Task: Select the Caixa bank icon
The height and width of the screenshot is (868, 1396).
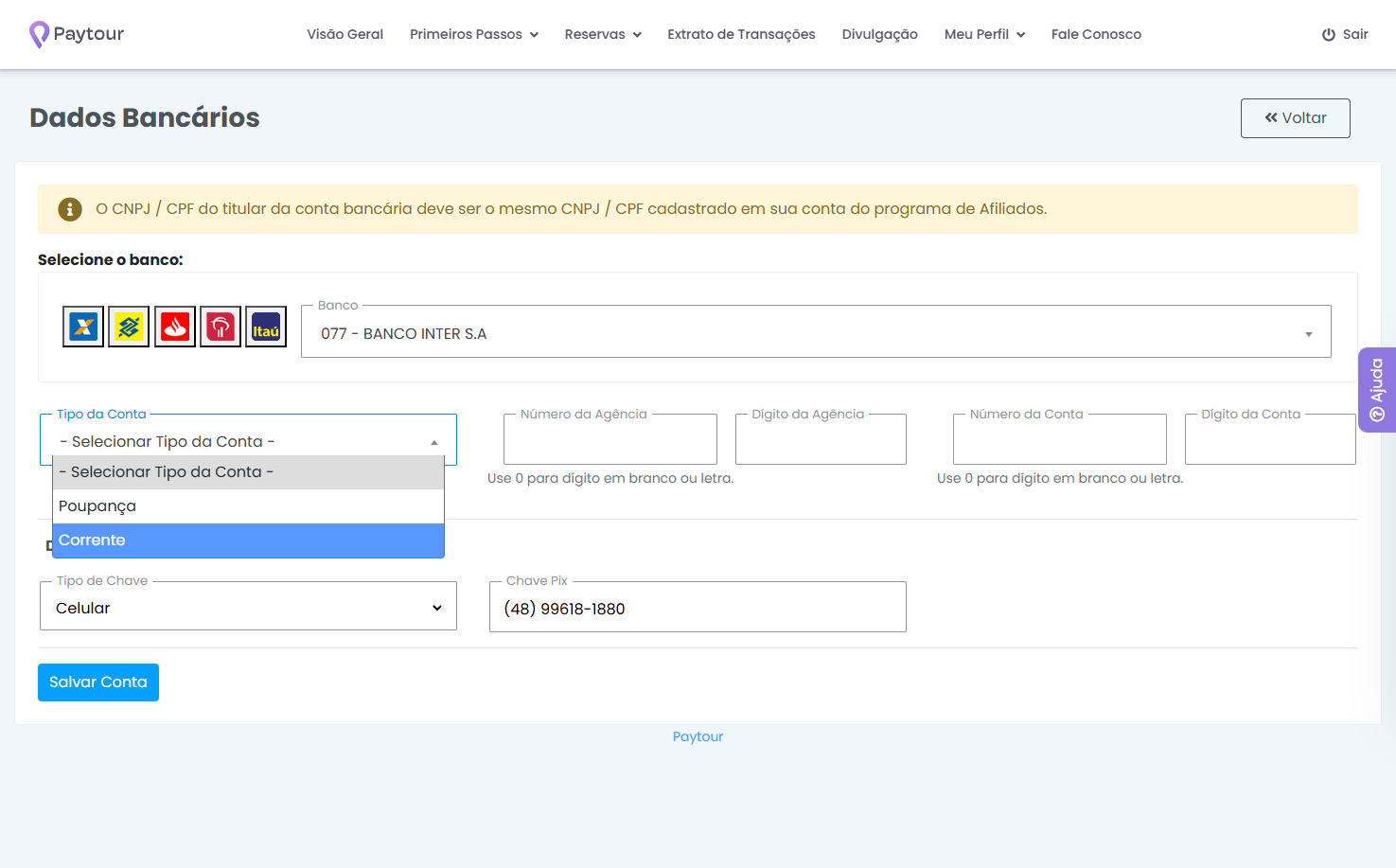Action: pyautogui.click(x=83, y=328)
